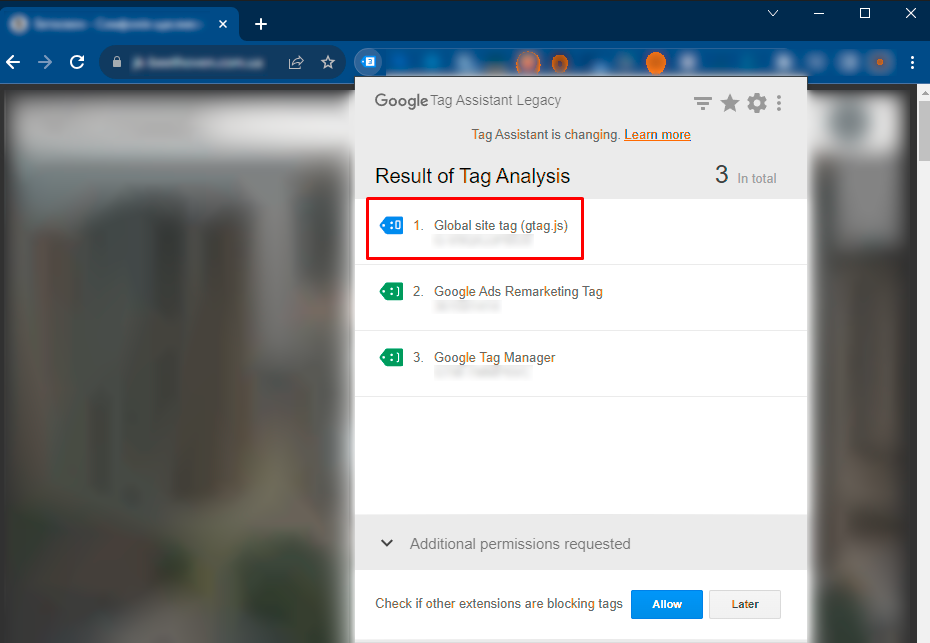This screenshot has height=643, width=930.
Task: Click the page vertical scrollbar
Action: coord(924,130)
